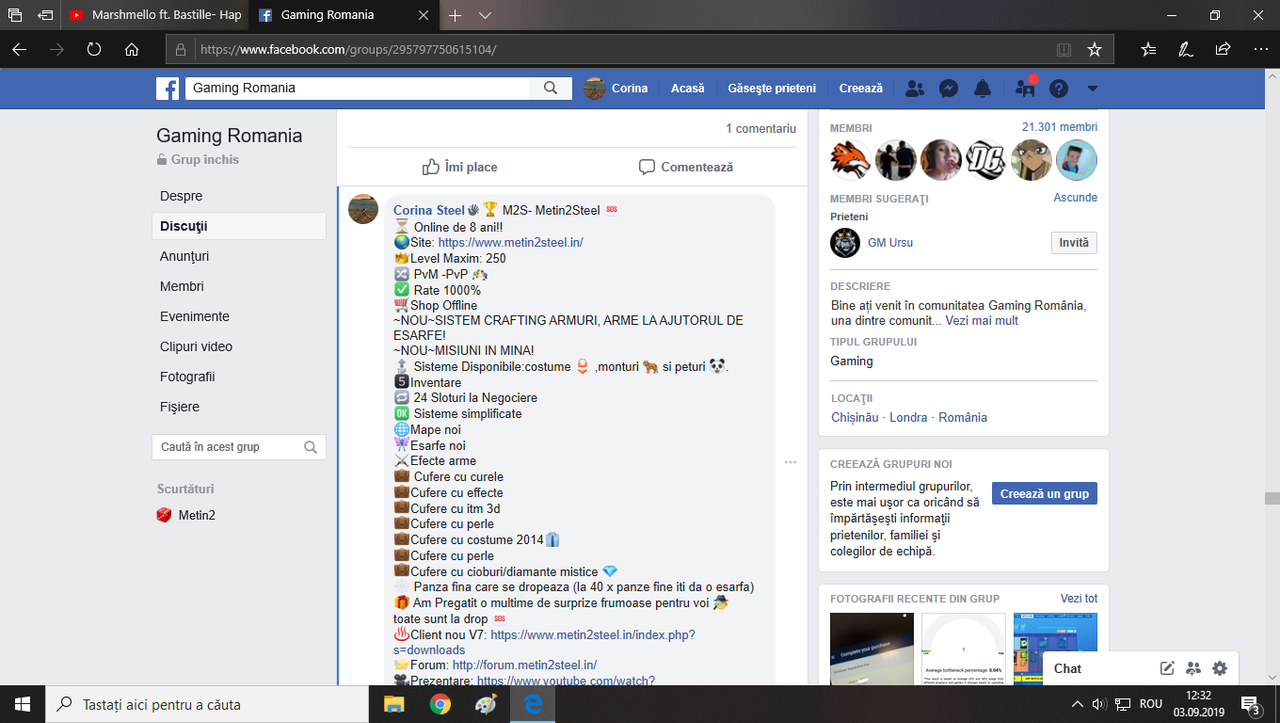The height and width of the screenshot is (723, 1280).
Task: Click the Îmi place button
Action: pyautogui.click(x=459, y=167)
